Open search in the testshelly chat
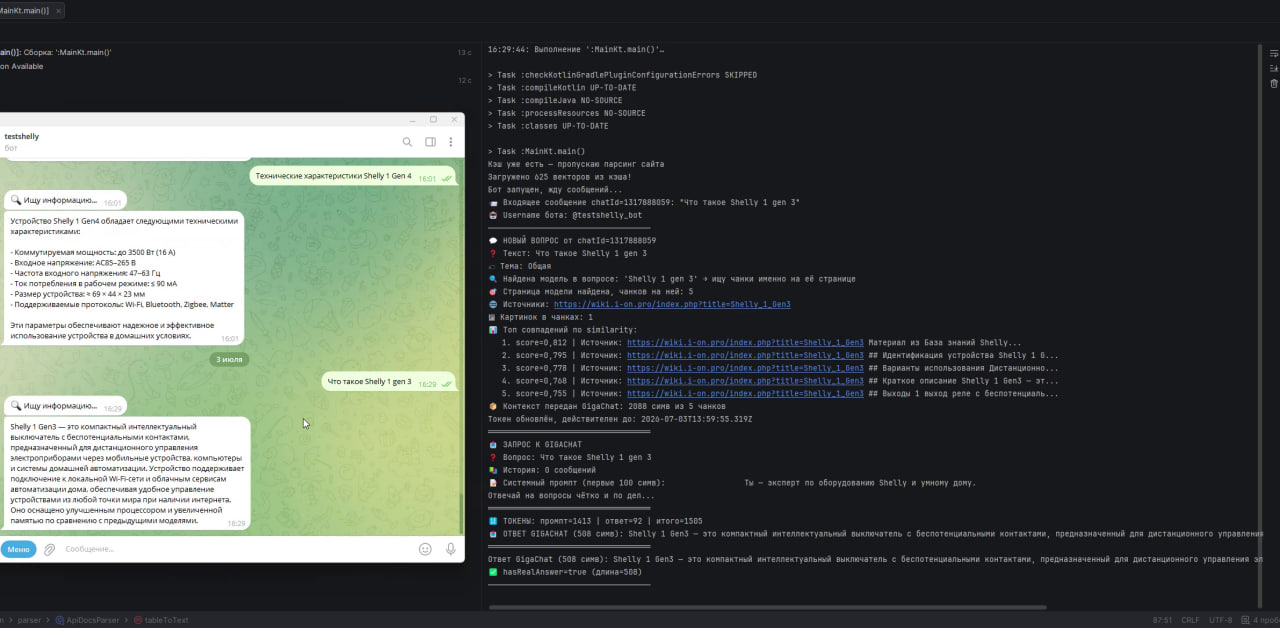This screenshot has width=1280, height=628. coord(407,142)
